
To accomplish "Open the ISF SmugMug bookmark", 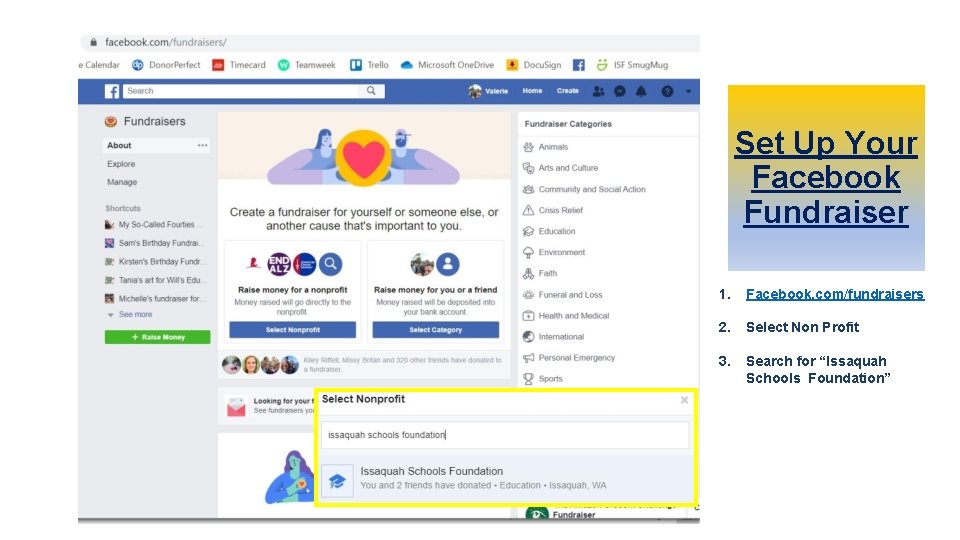I will [x=632, y=65].
